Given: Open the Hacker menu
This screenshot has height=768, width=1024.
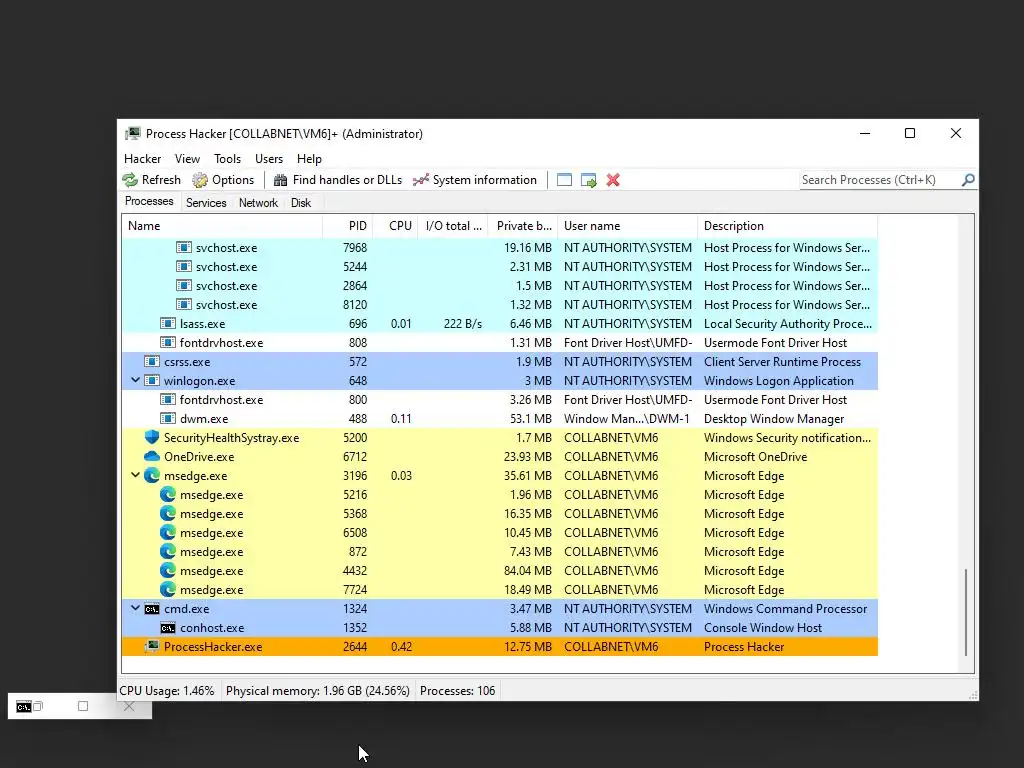Looking at the screenshot, I should click(x=142, y=159).
